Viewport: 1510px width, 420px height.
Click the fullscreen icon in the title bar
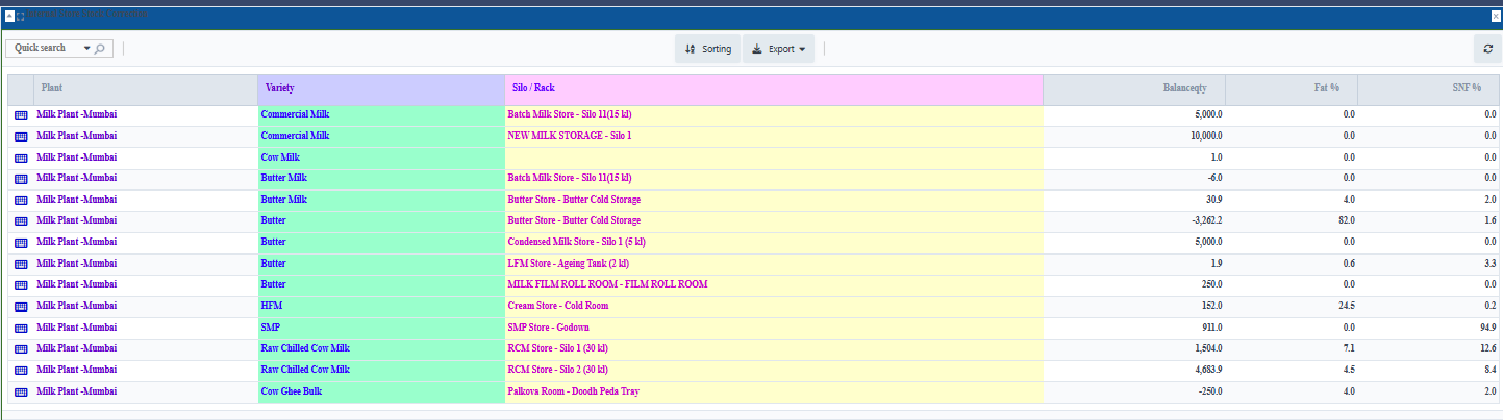click(x=21, y=15)
